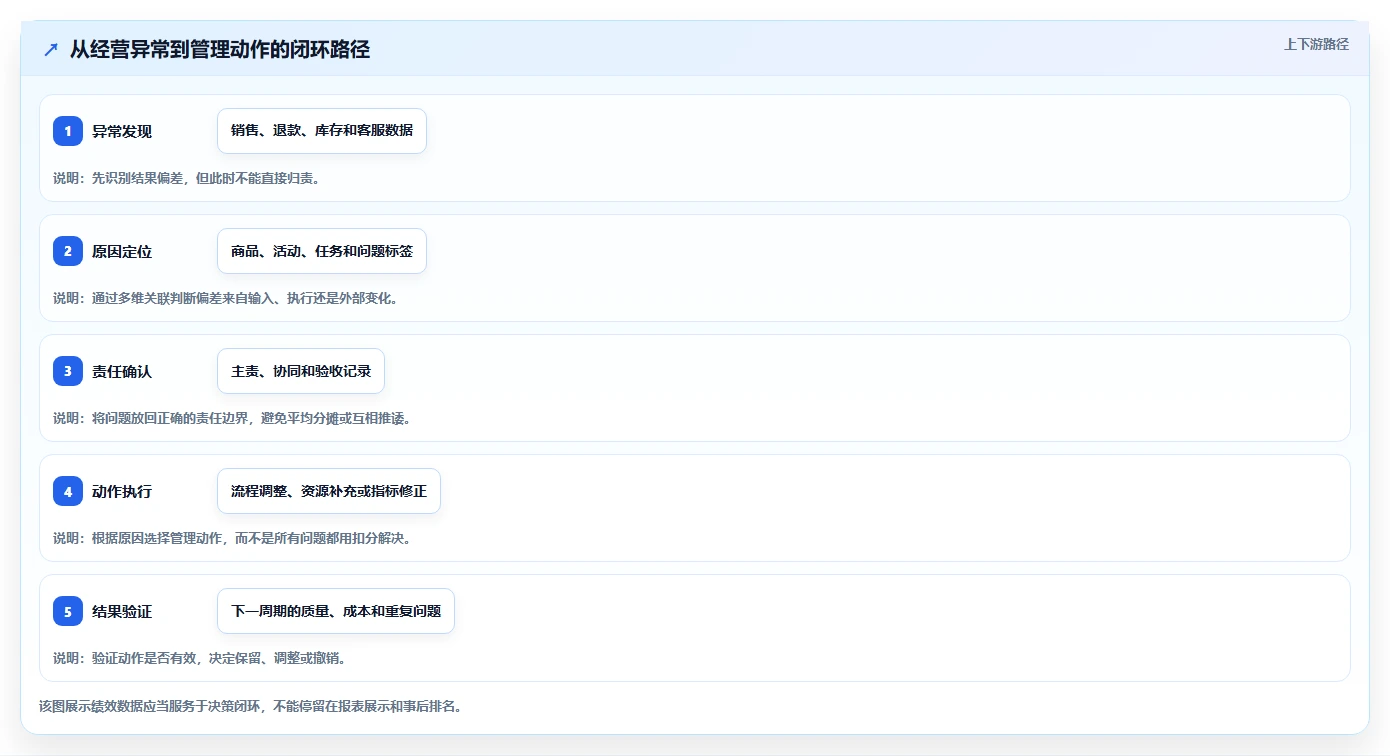Select step number 1 badge
Viewport: 1390px width, 756px height.
[x=68, y=131]
